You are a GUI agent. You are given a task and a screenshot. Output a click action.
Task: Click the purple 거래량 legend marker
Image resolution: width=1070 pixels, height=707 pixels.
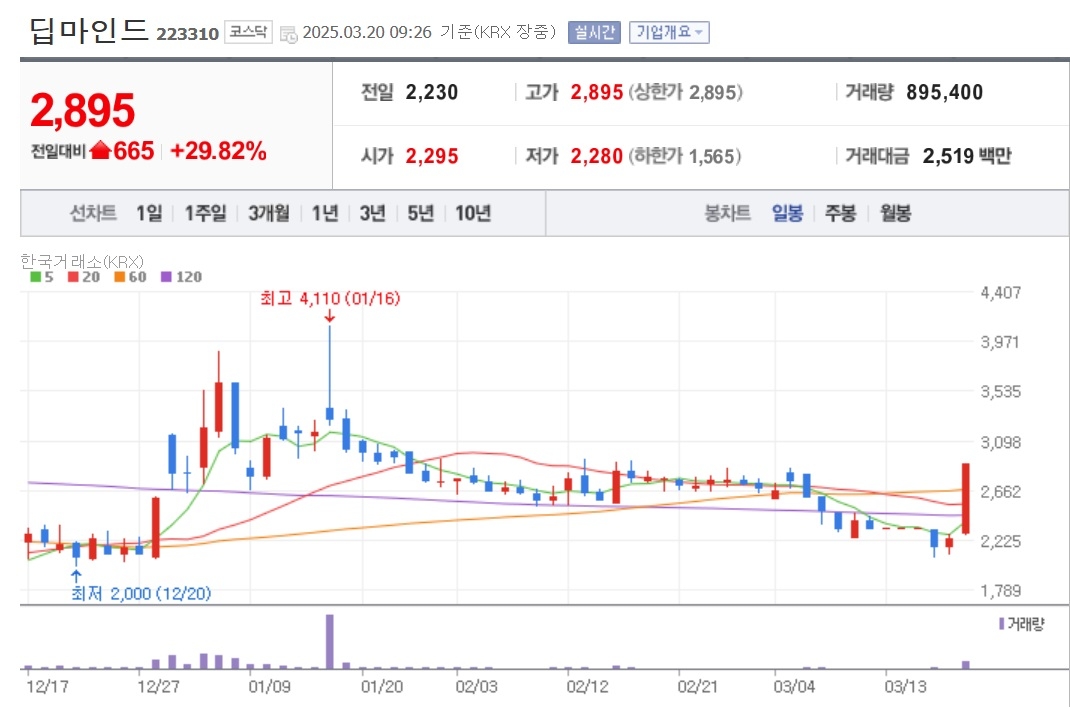pos(1001,623)
